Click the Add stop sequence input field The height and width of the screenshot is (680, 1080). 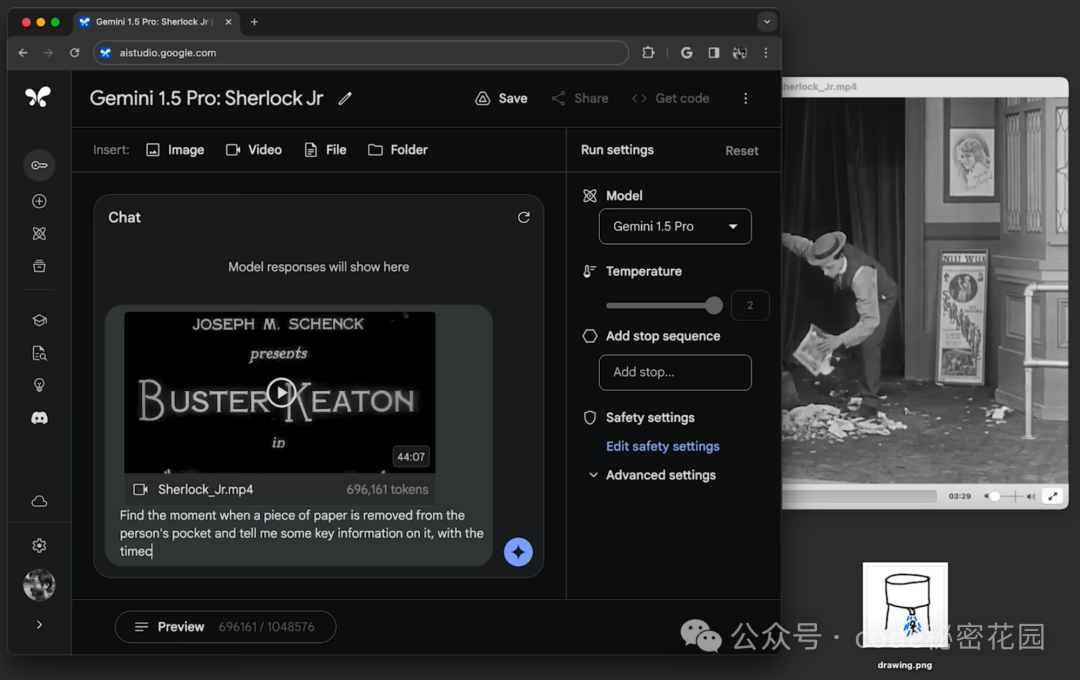[675, 372]
